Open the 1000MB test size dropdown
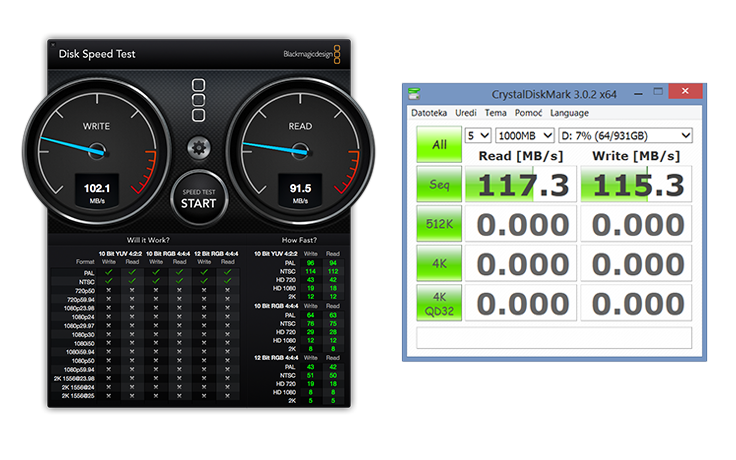The height and width of the screenshot is (460, 736). pos(525,136)
